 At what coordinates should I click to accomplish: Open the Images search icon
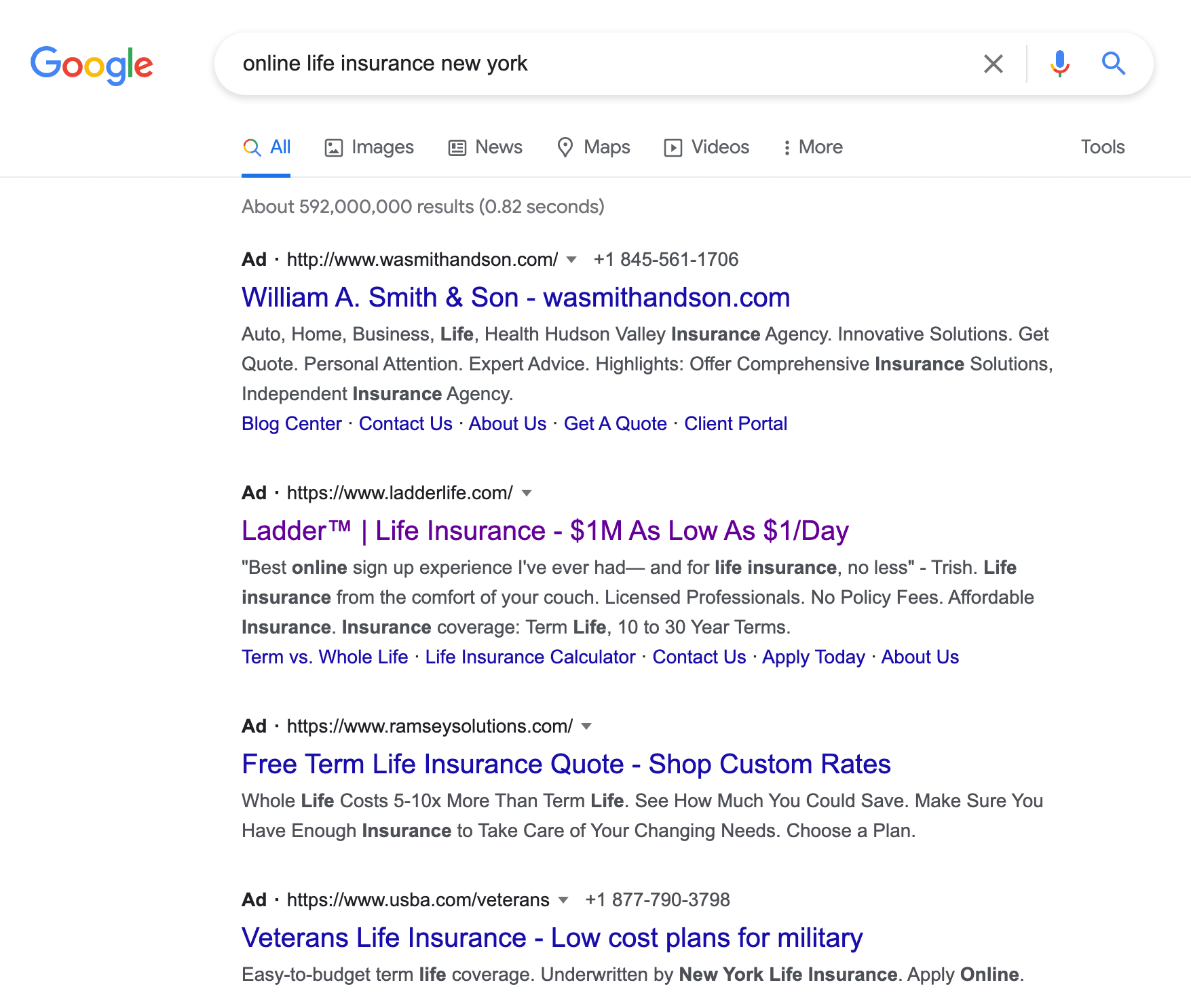tap(335, 147)
